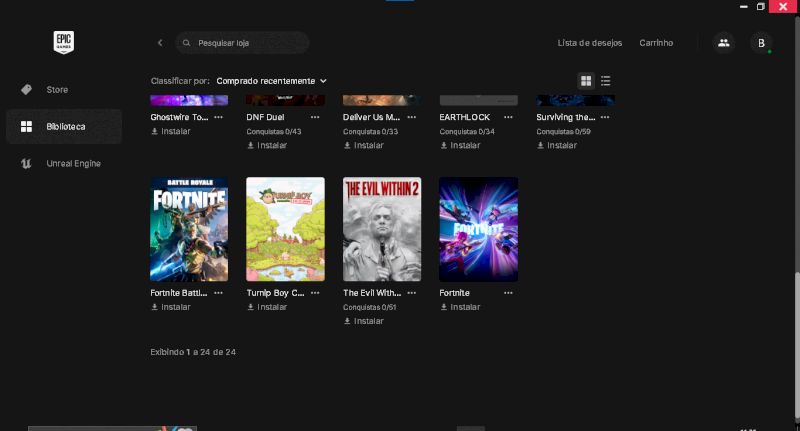Open the Store tag icon in sidebar

click(27, 90)
